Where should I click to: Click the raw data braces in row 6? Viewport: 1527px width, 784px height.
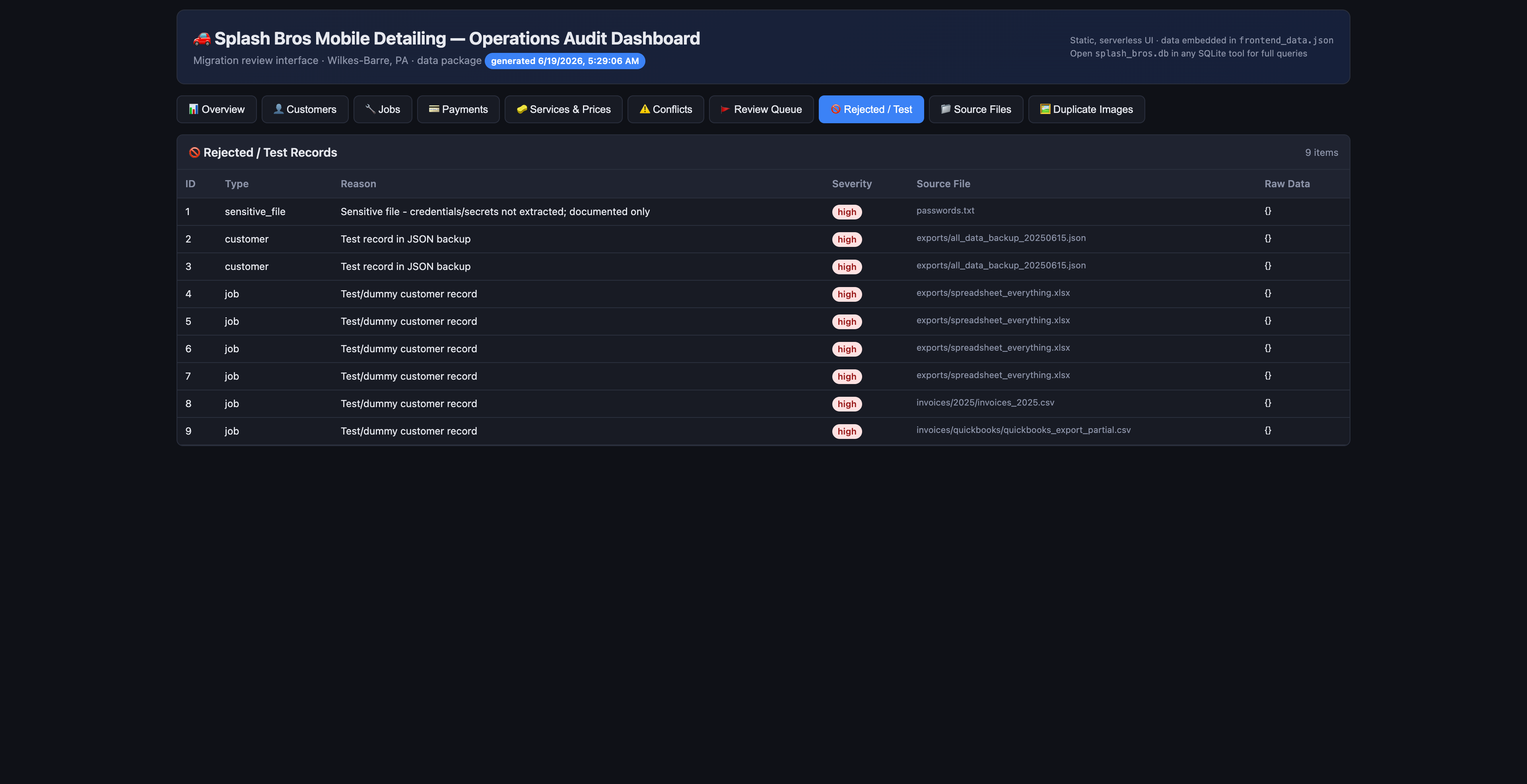click(1267, 348)
